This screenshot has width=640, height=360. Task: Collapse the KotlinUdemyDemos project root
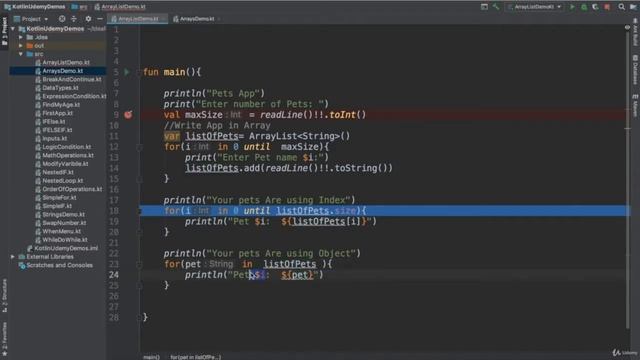coord(13,29)
